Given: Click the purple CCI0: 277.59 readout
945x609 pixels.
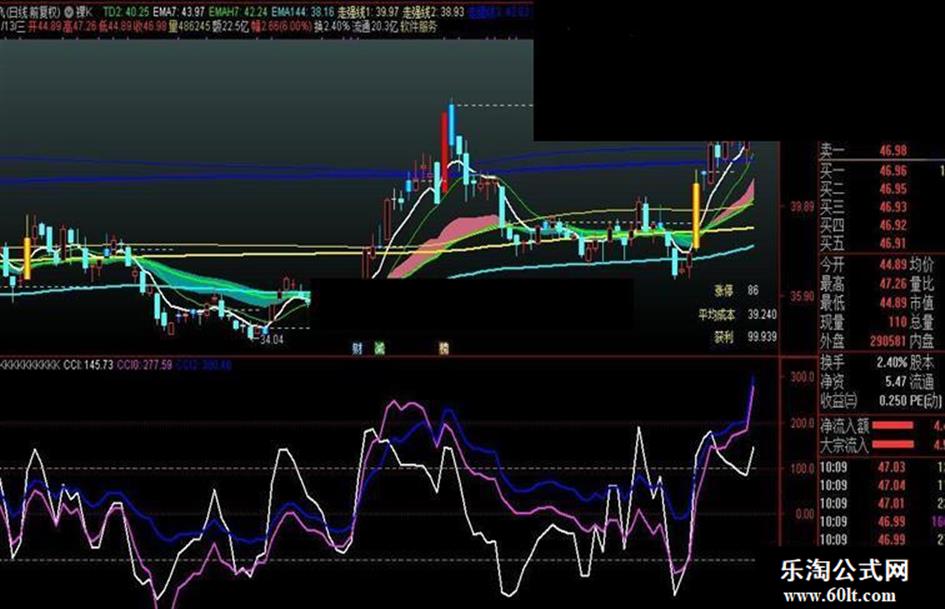Looking at the screenshot, I should (144, 365).
